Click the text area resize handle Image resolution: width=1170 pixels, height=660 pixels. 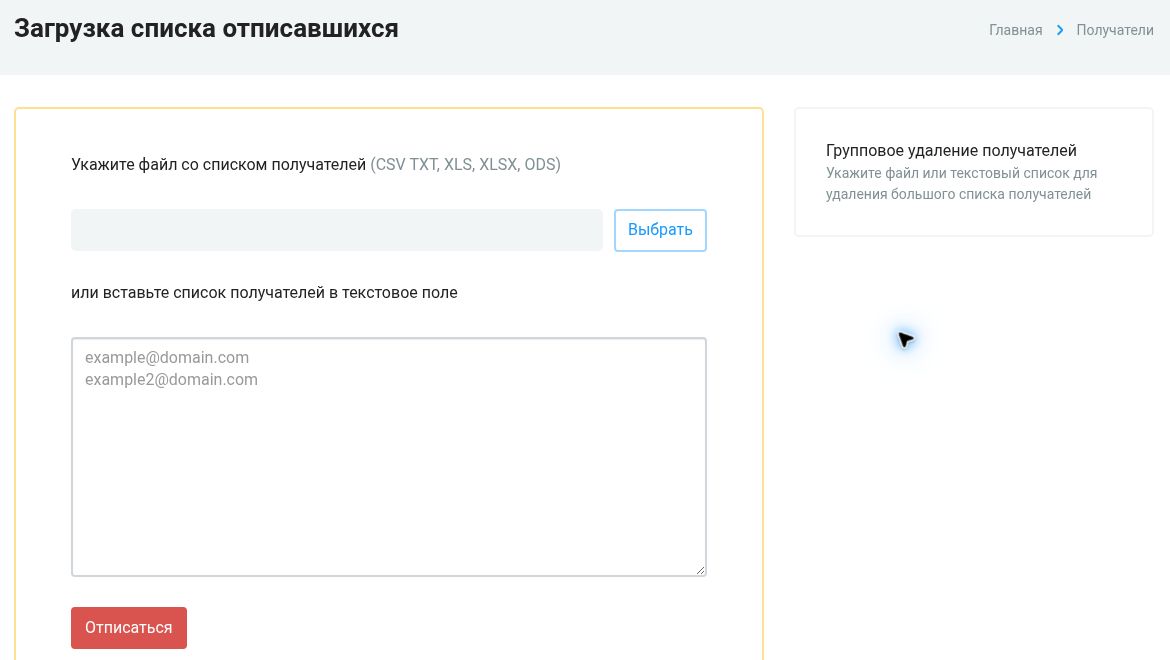click(700, 570)
